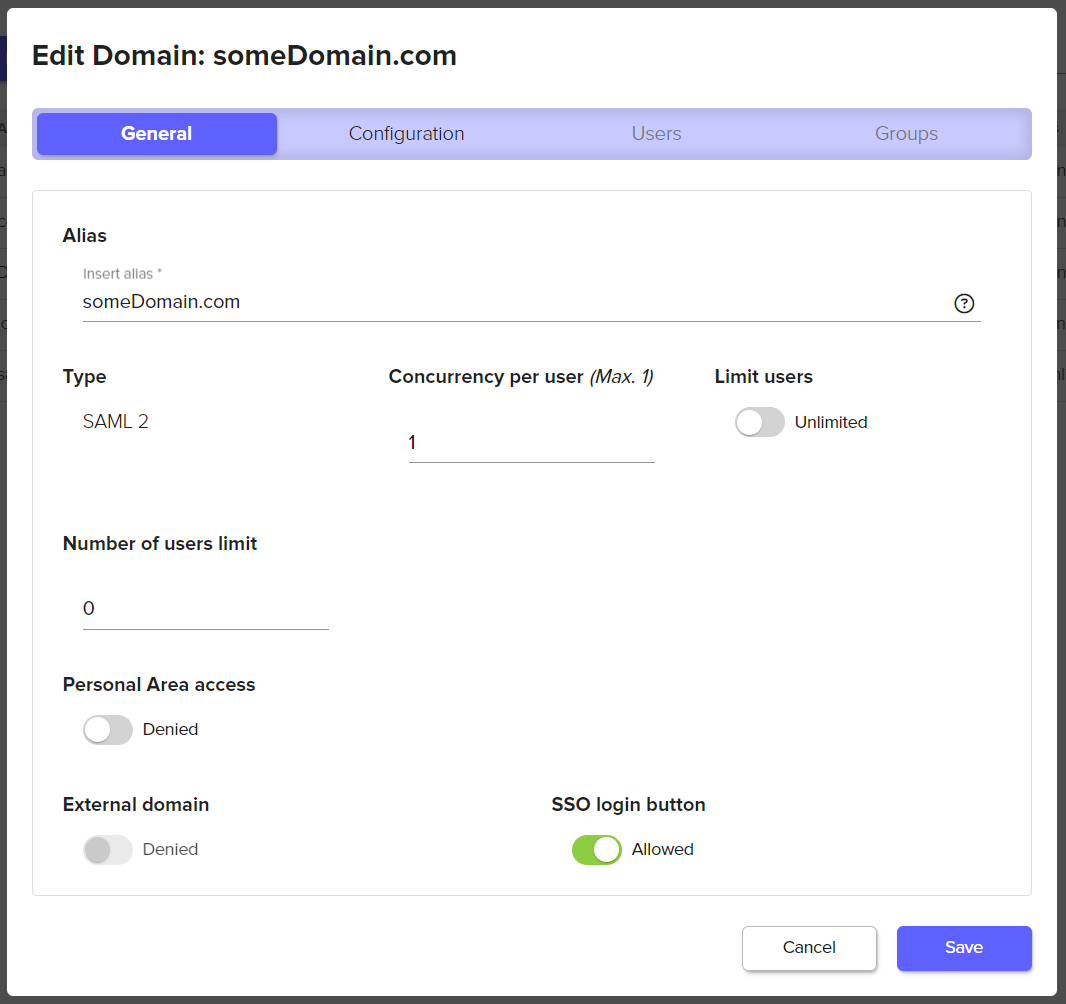Image resolution: width=1066 pixels, height=1004 pixels.
Task: Click the alias help question mark icon
Action: point(964,304)
